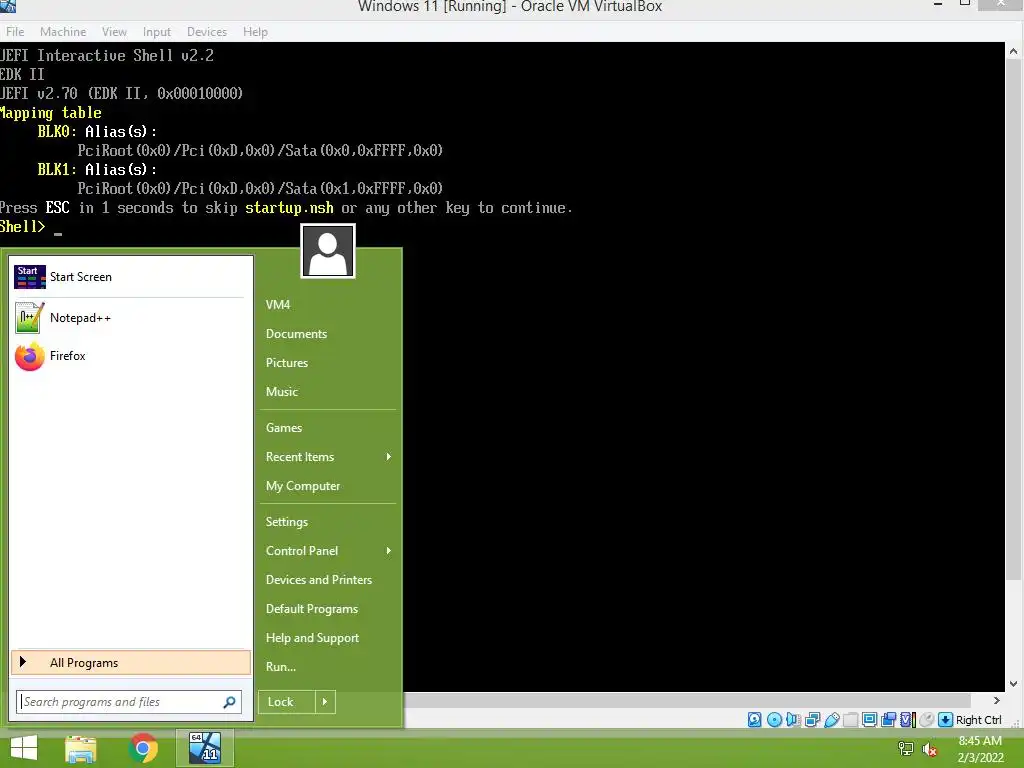Open the File menu in VirtualBox
The image size is (1024, 768).
point(15,31)
